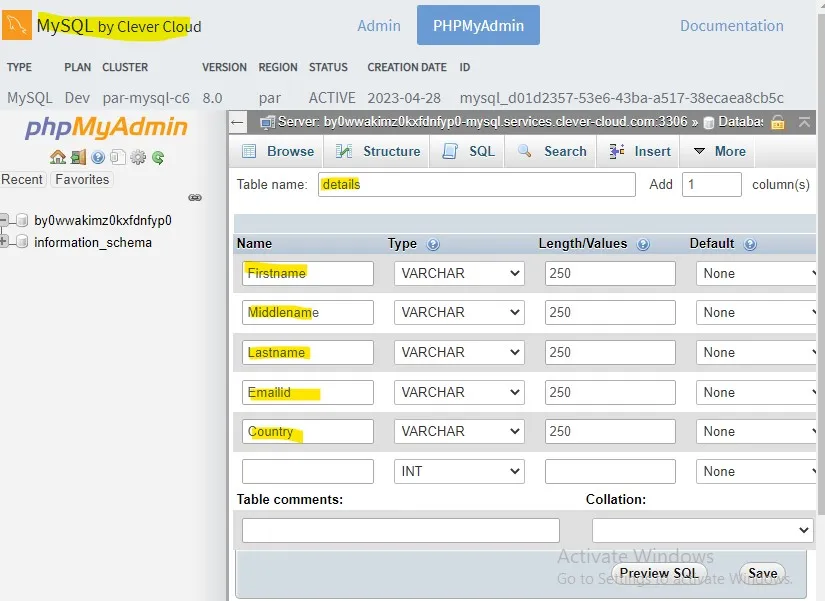Click the padlock icon in breadcrumb bar
The width and height of the screenshot is (825, 601).
click(778, 123)
